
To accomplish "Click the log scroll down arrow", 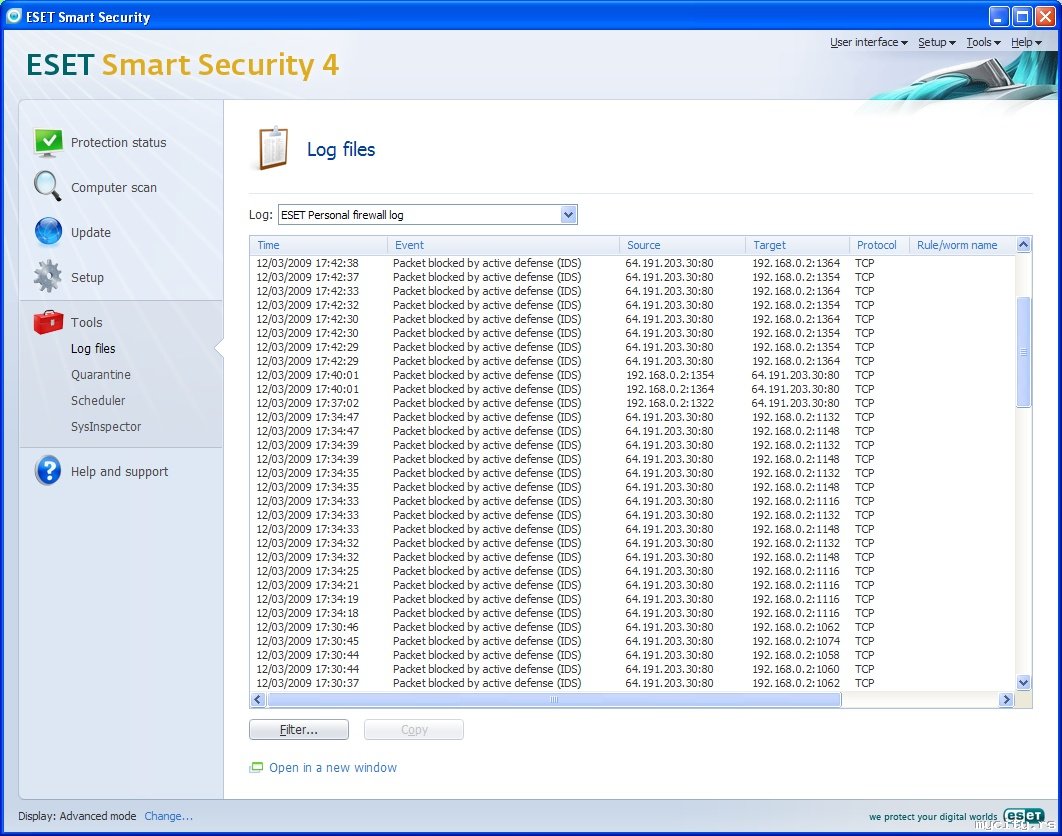I will [1023, 682].
